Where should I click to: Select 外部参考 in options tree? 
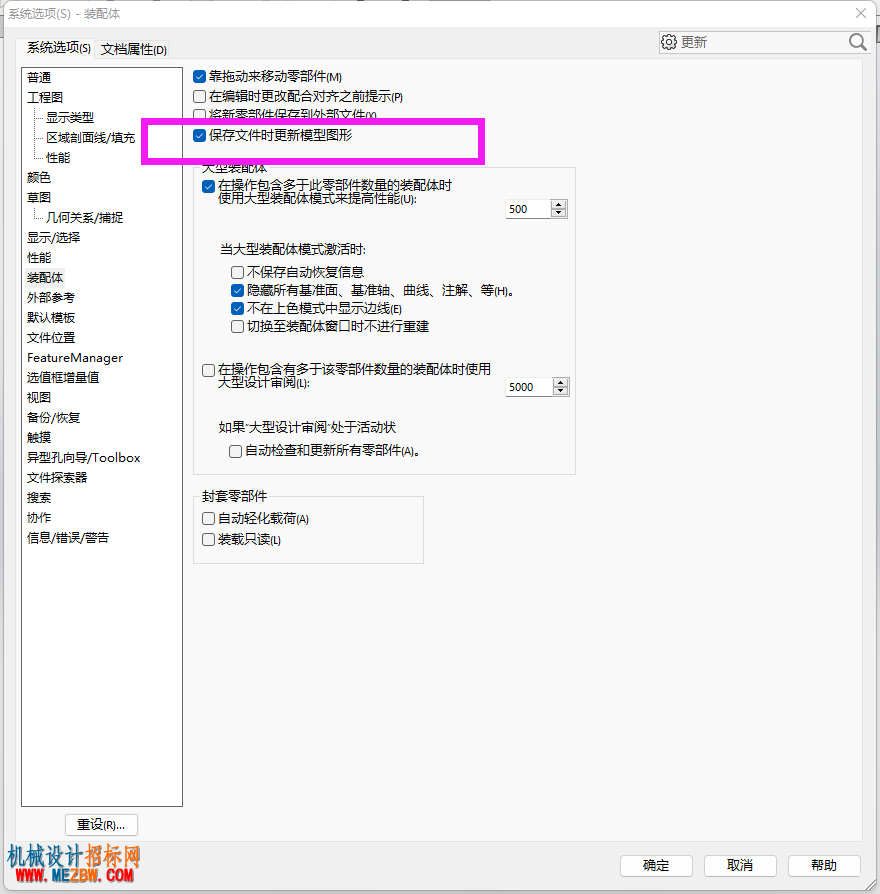click(51, 298)
